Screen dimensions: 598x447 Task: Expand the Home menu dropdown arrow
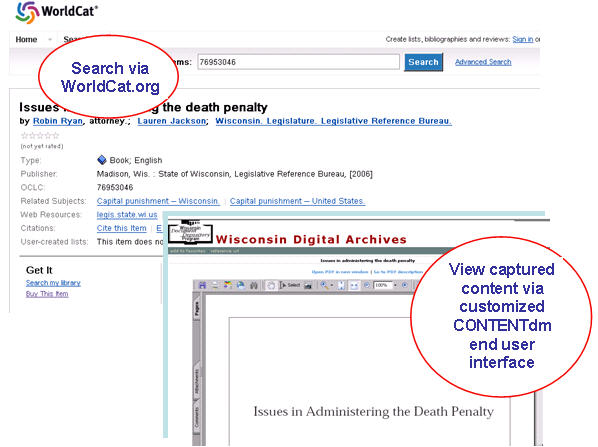click(x=50, y=39)
